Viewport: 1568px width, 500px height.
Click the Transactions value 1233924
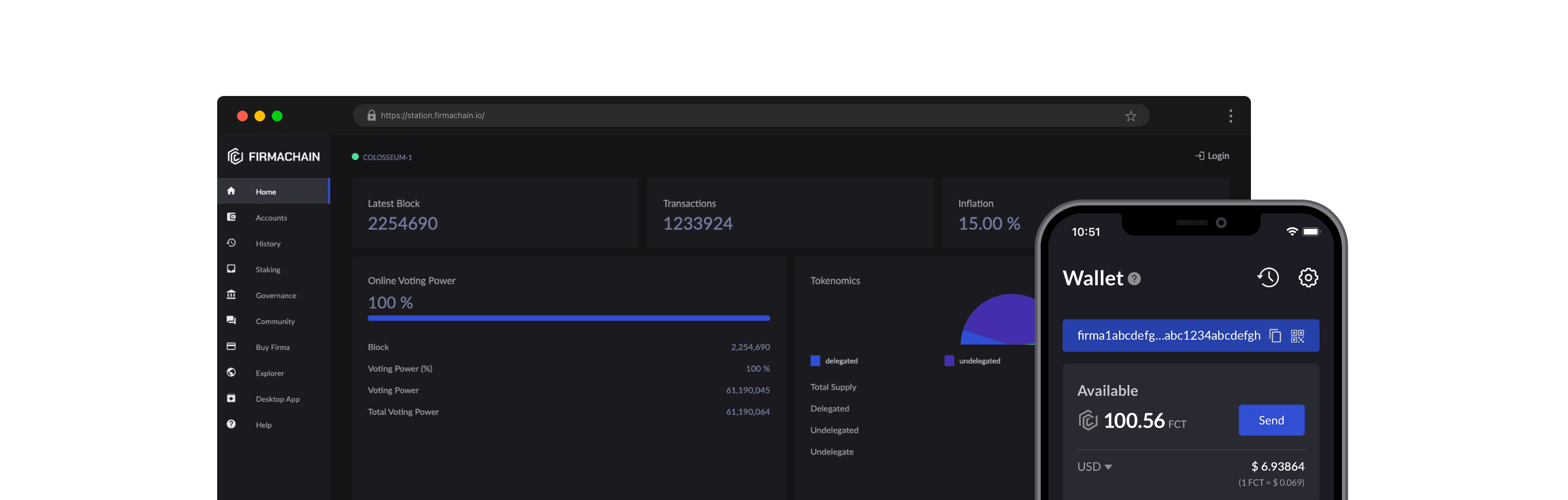698,224
